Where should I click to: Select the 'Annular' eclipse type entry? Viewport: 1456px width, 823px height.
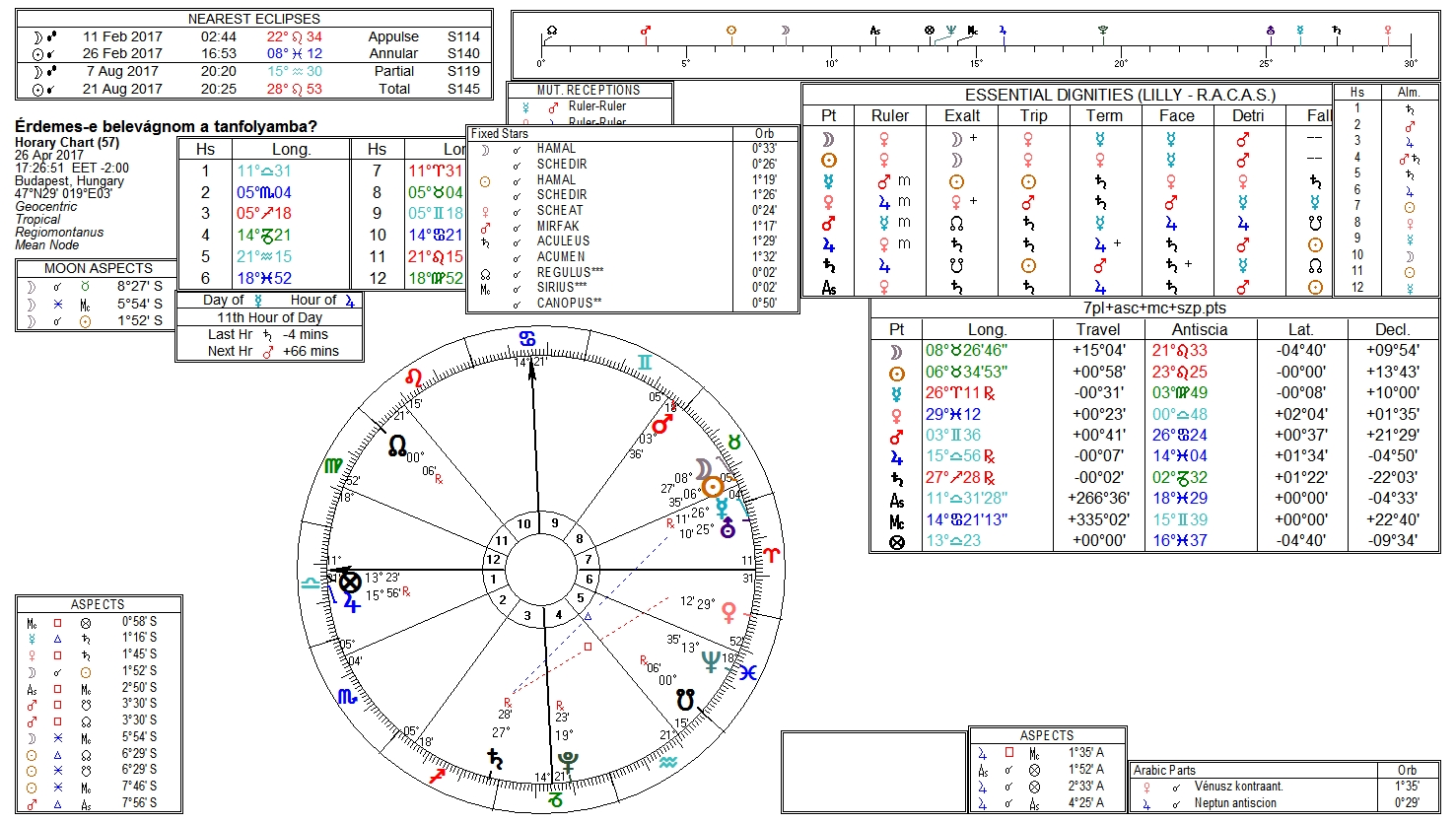pos(393,53)
